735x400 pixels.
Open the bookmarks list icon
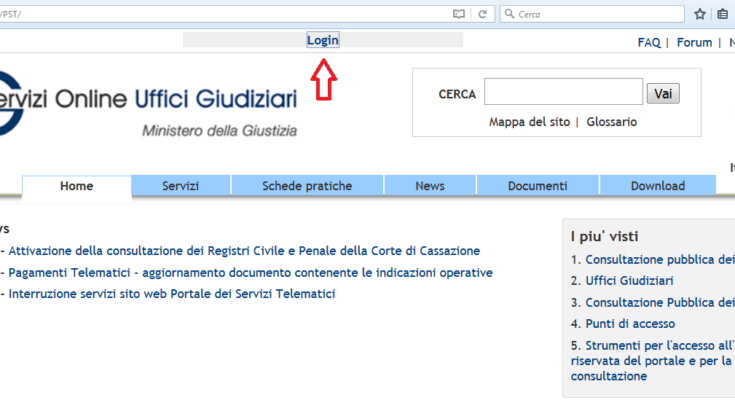pos(722,14)
